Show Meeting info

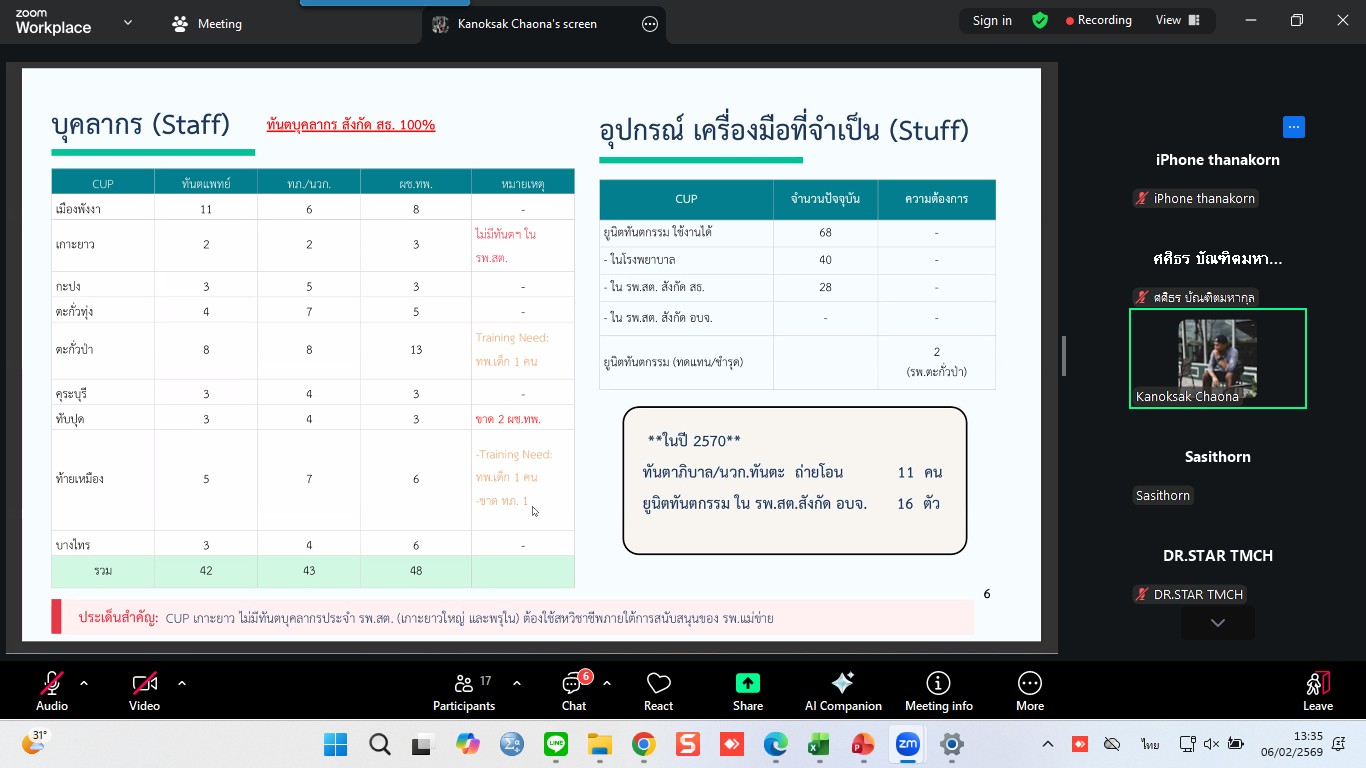[x=938, y=691]
